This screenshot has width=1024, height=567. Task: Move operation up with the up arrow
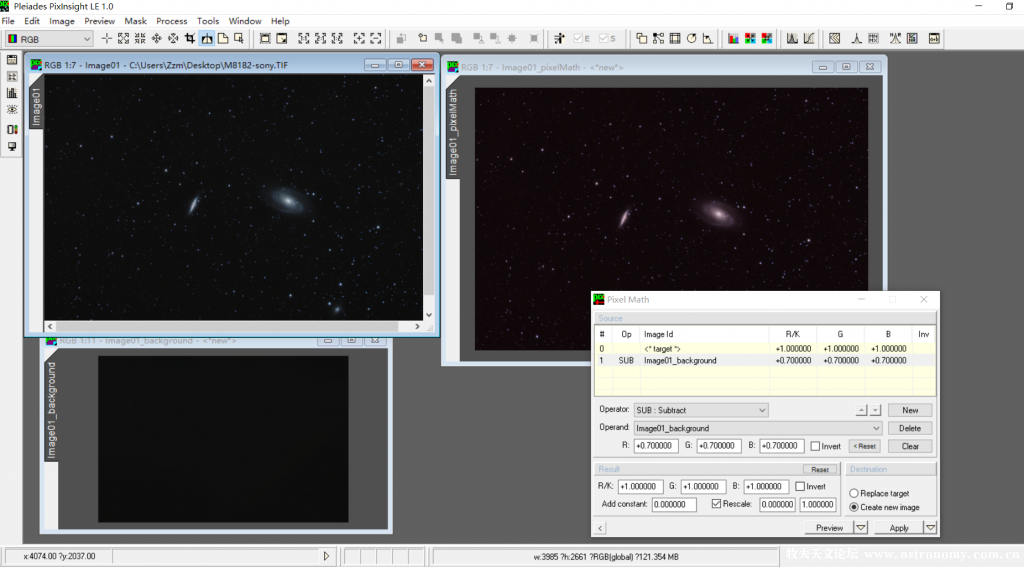(861, 410)
